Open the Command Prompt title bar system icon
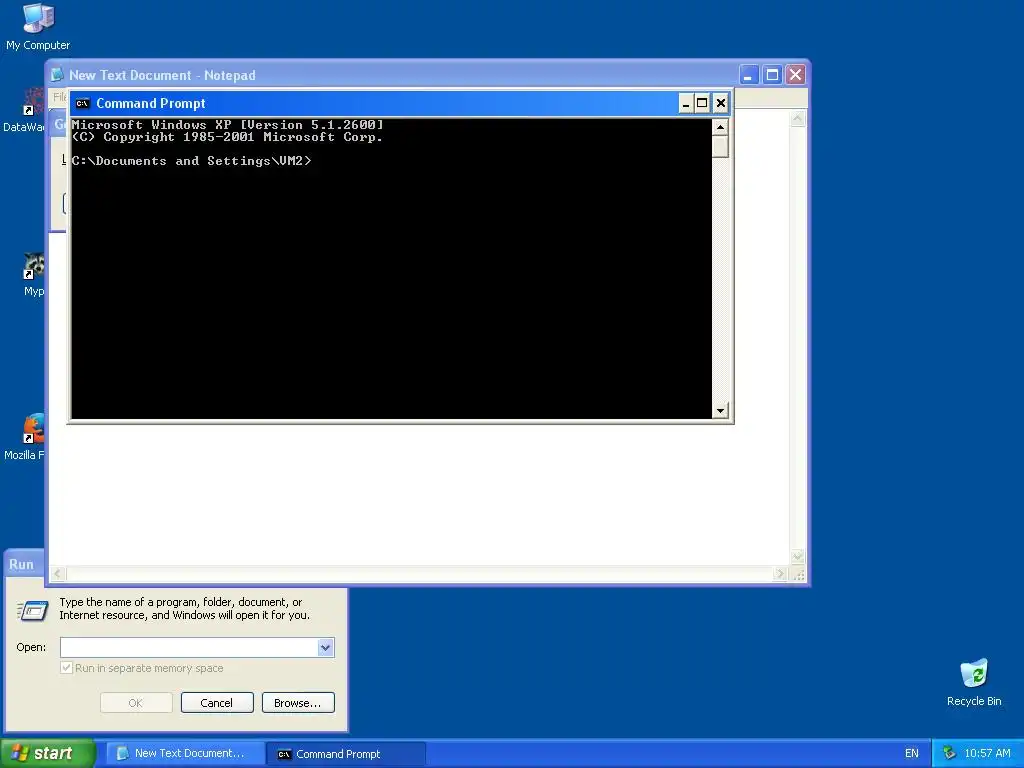Image resolution: width=1024 pixels, height=768 pixels. tap(82, 103)
